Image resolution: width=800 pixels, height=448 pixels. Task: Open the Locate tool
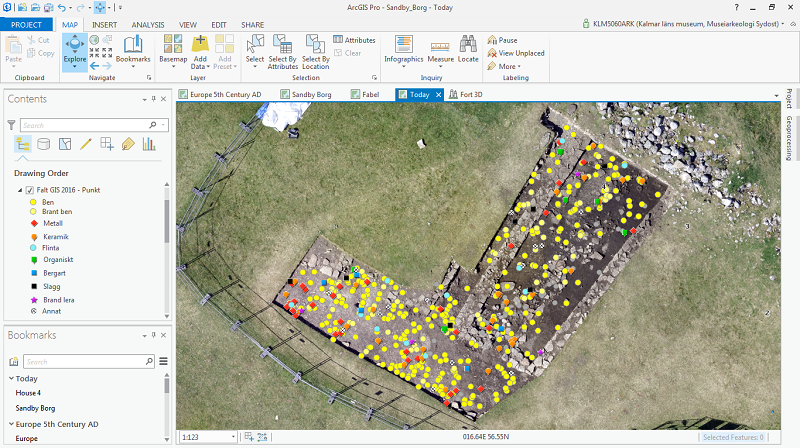468,49
